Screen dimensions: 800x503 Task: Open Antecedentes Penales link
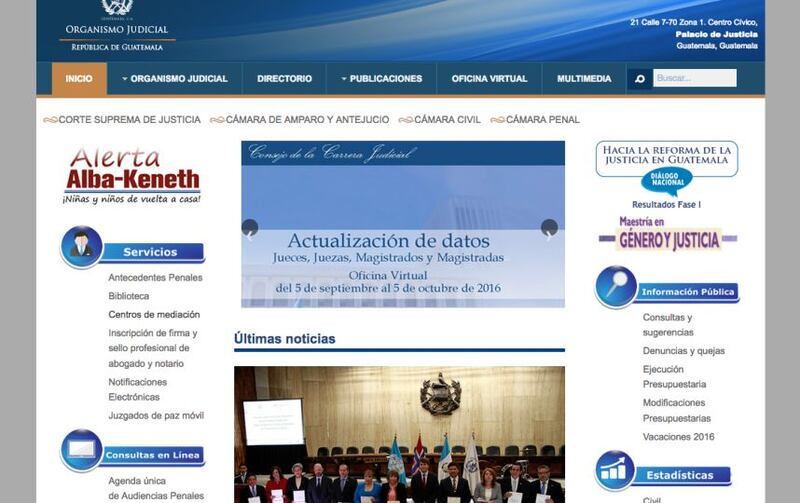point(155,278)
